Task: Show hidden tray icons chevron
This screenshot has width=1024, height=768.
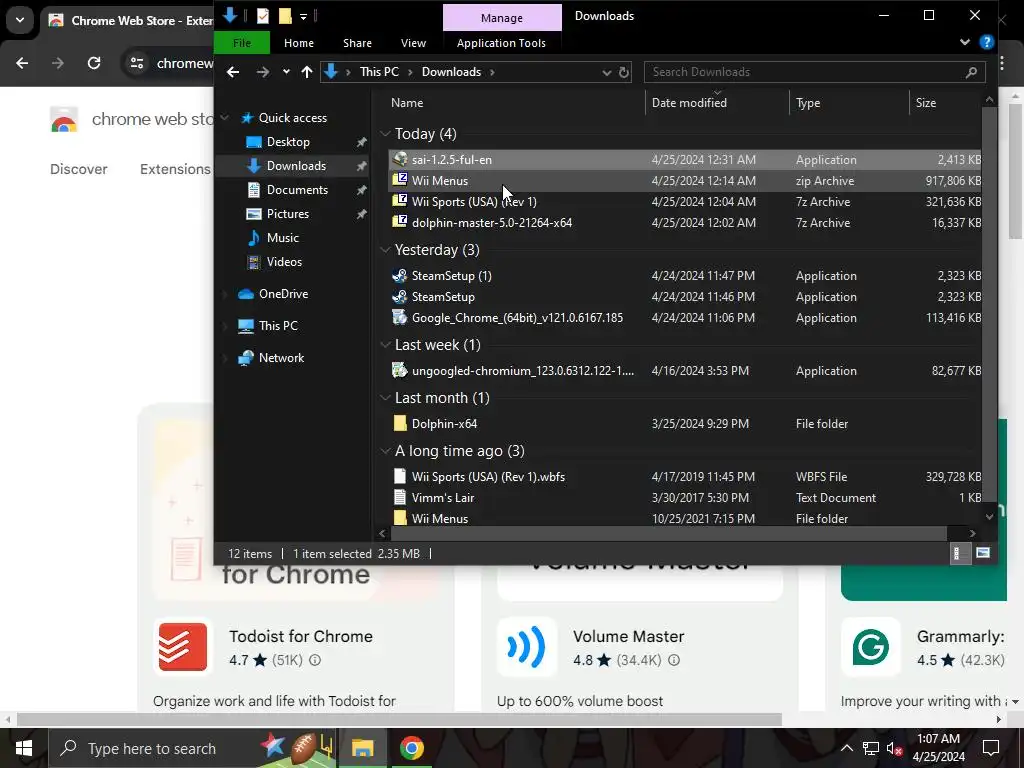Action: click(x=846, y=748)
